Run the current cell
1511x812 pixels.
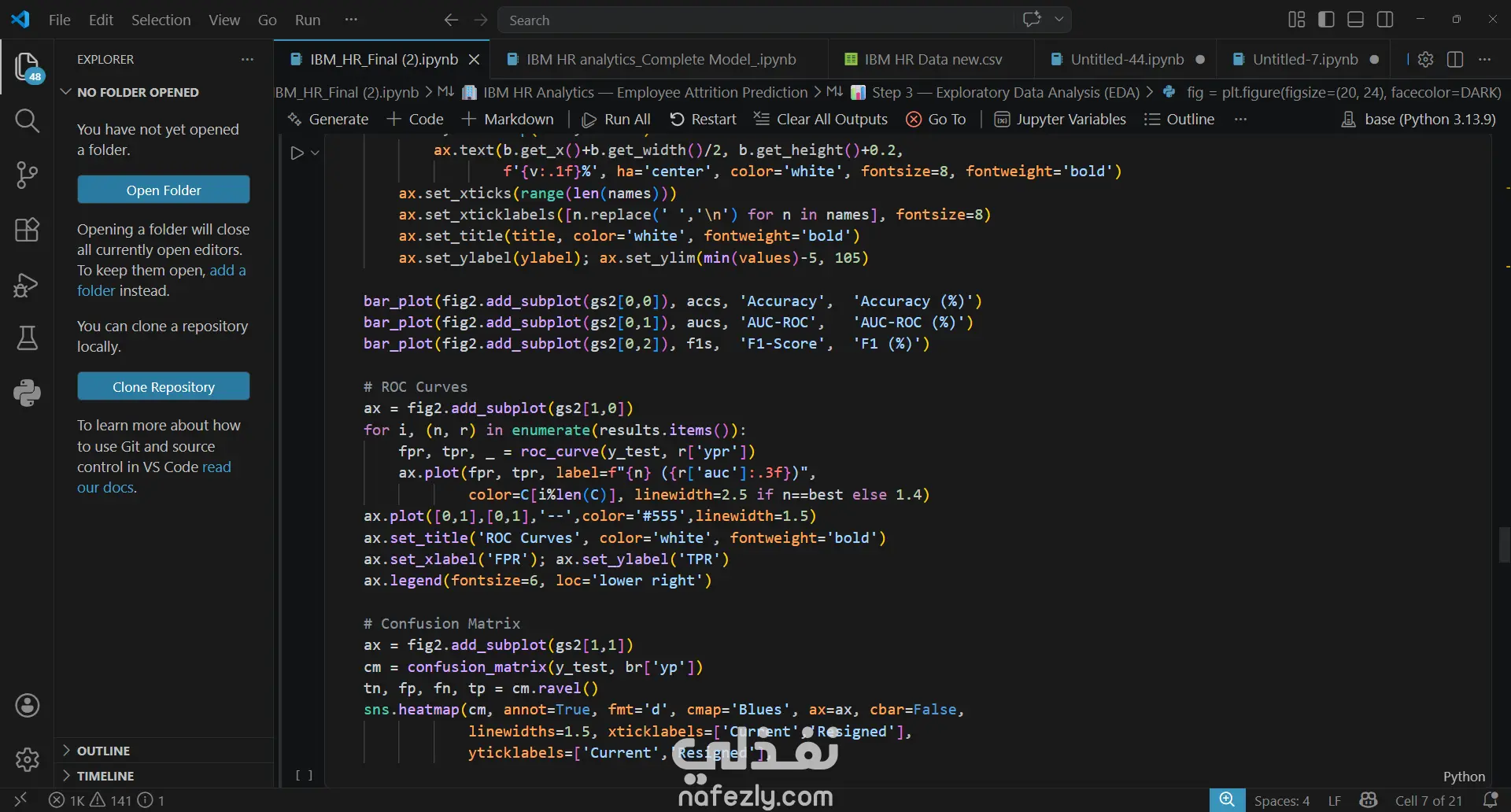[297, 153]
